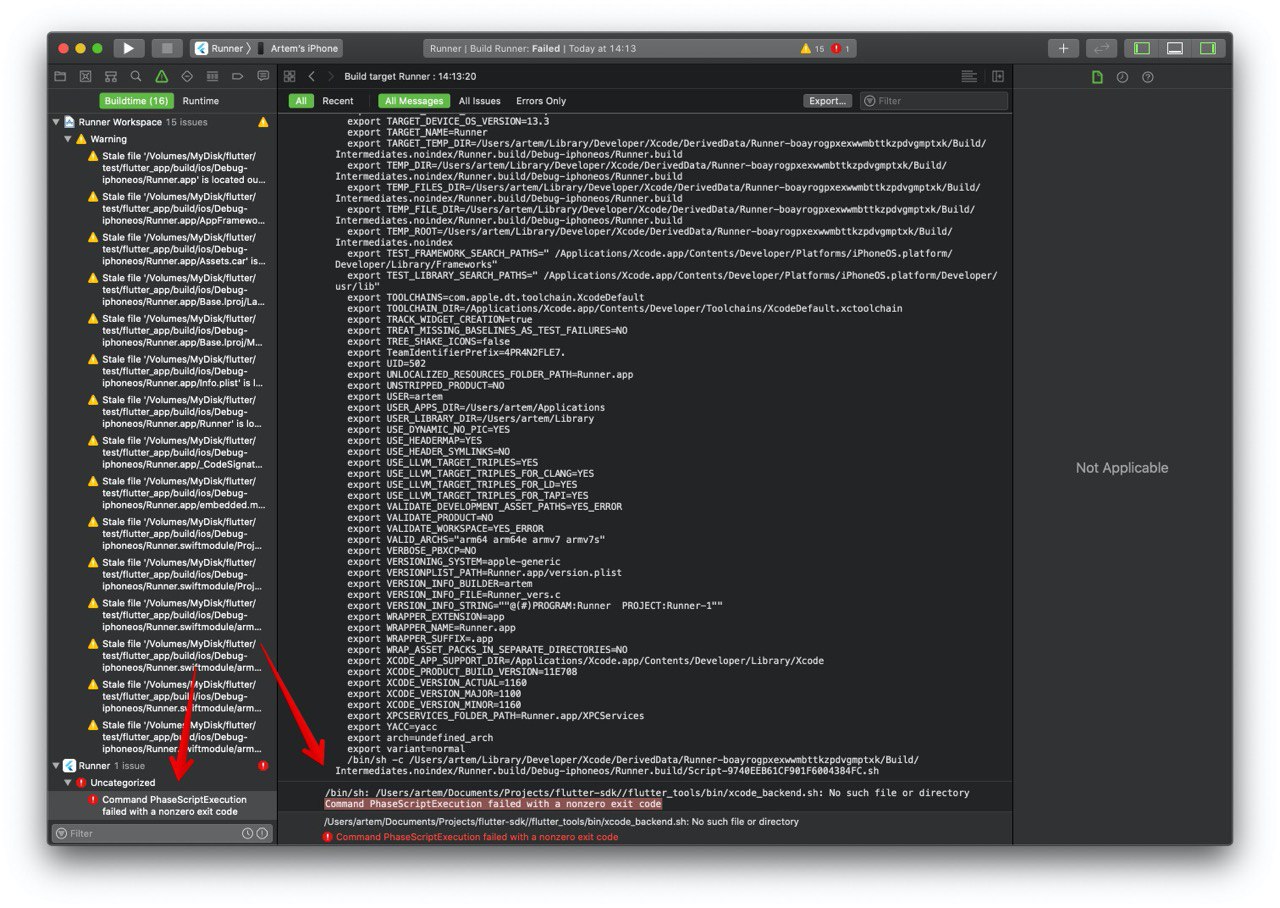Click the /bin/sh: No such file log line
This screenshot has width=1280, height=908.
[x=647, y=793]
